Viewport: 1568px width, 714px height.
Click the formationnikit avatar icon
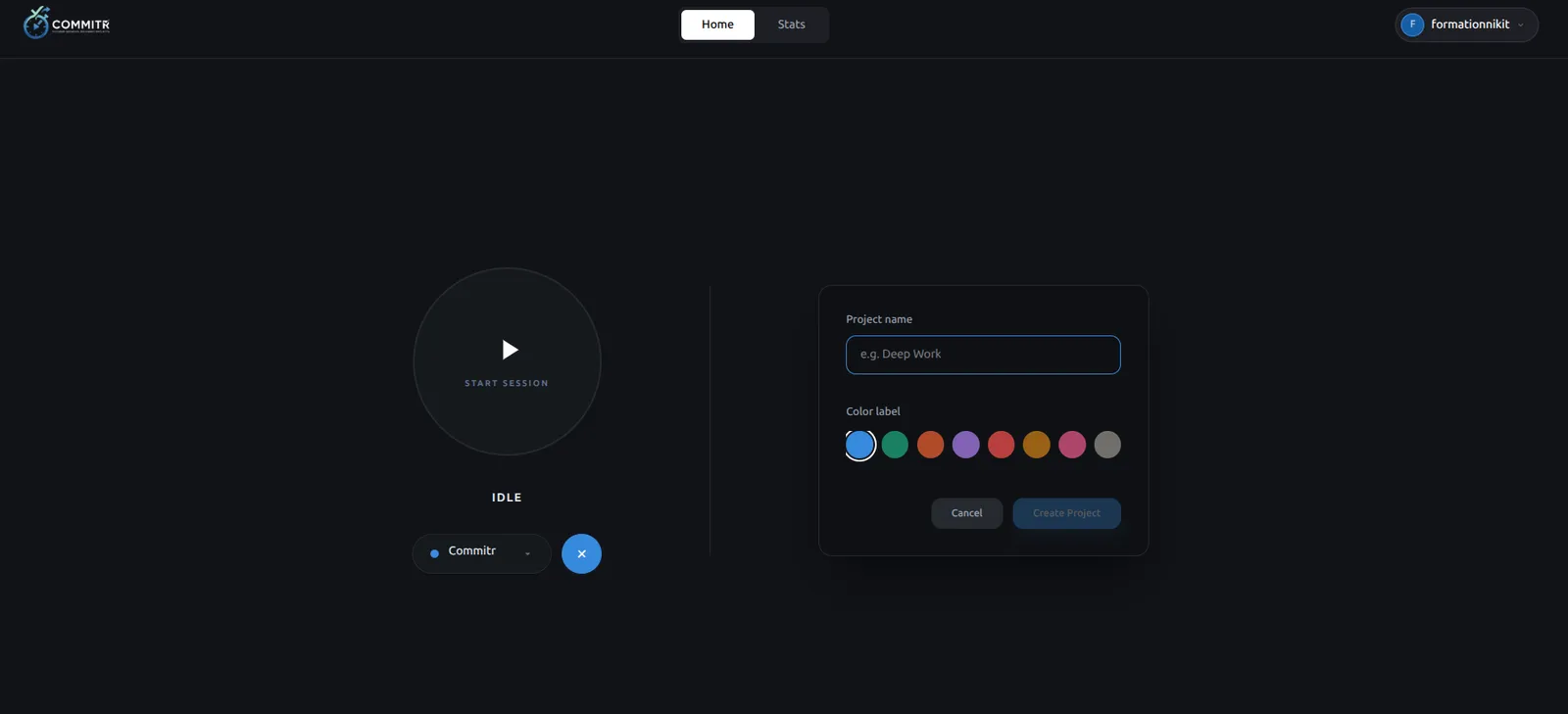pyautogui.click(x=1412, y=24)
